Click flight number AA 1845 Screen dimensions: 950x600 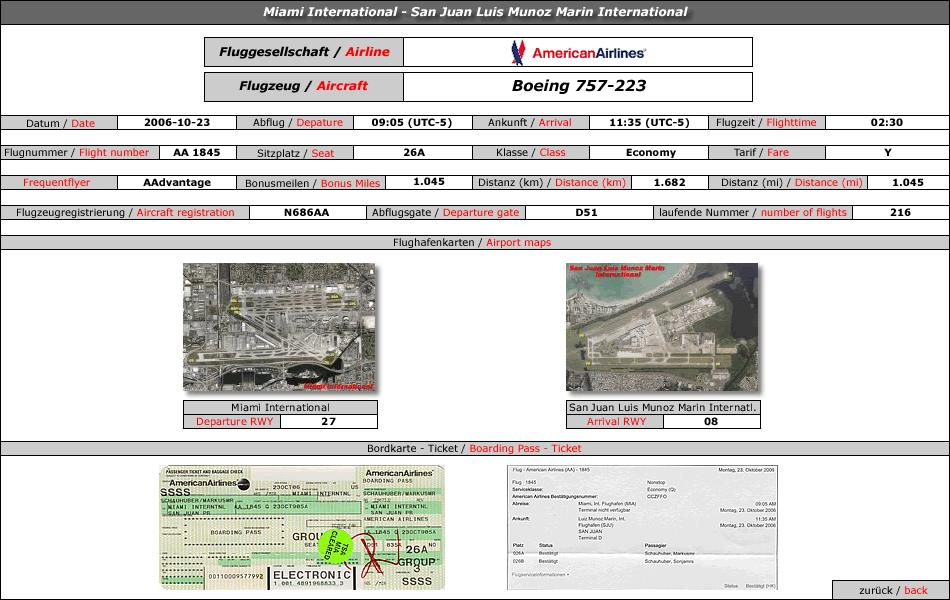click(197, 153)
